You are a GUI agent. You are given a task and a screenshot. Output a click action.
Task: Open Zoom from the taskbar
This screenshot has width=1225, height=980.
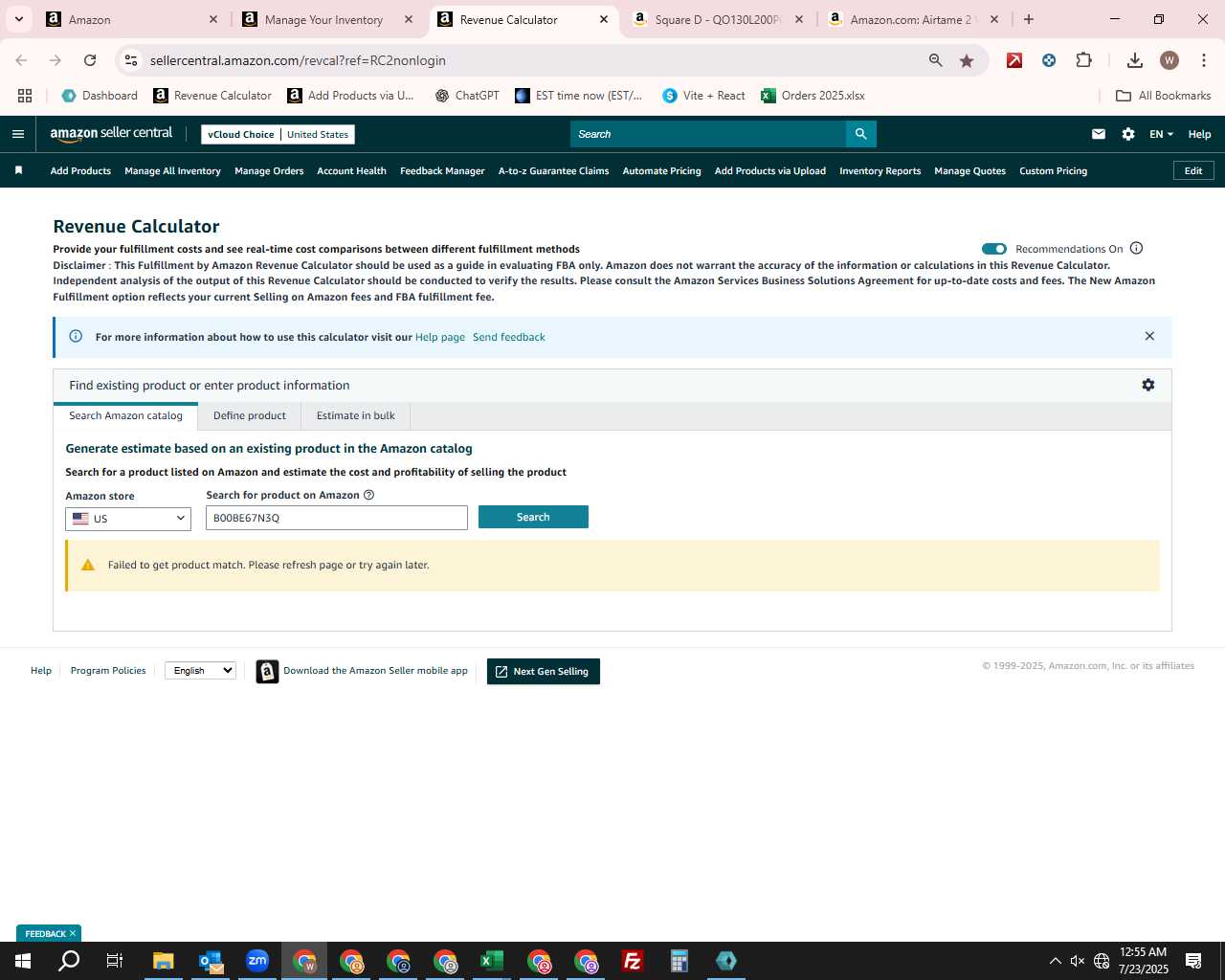(x=257, y=961)
